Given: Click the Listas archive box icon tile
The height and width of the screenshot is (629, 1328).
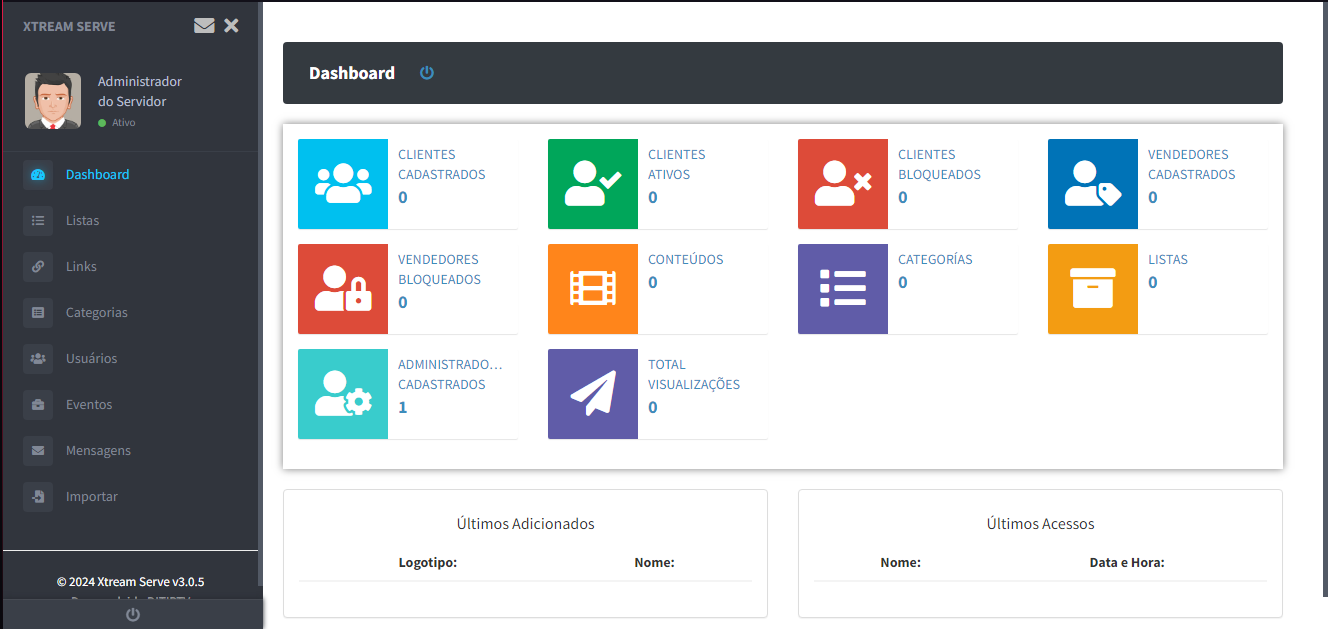Looking at the screenshot, I should point(1093,289).
